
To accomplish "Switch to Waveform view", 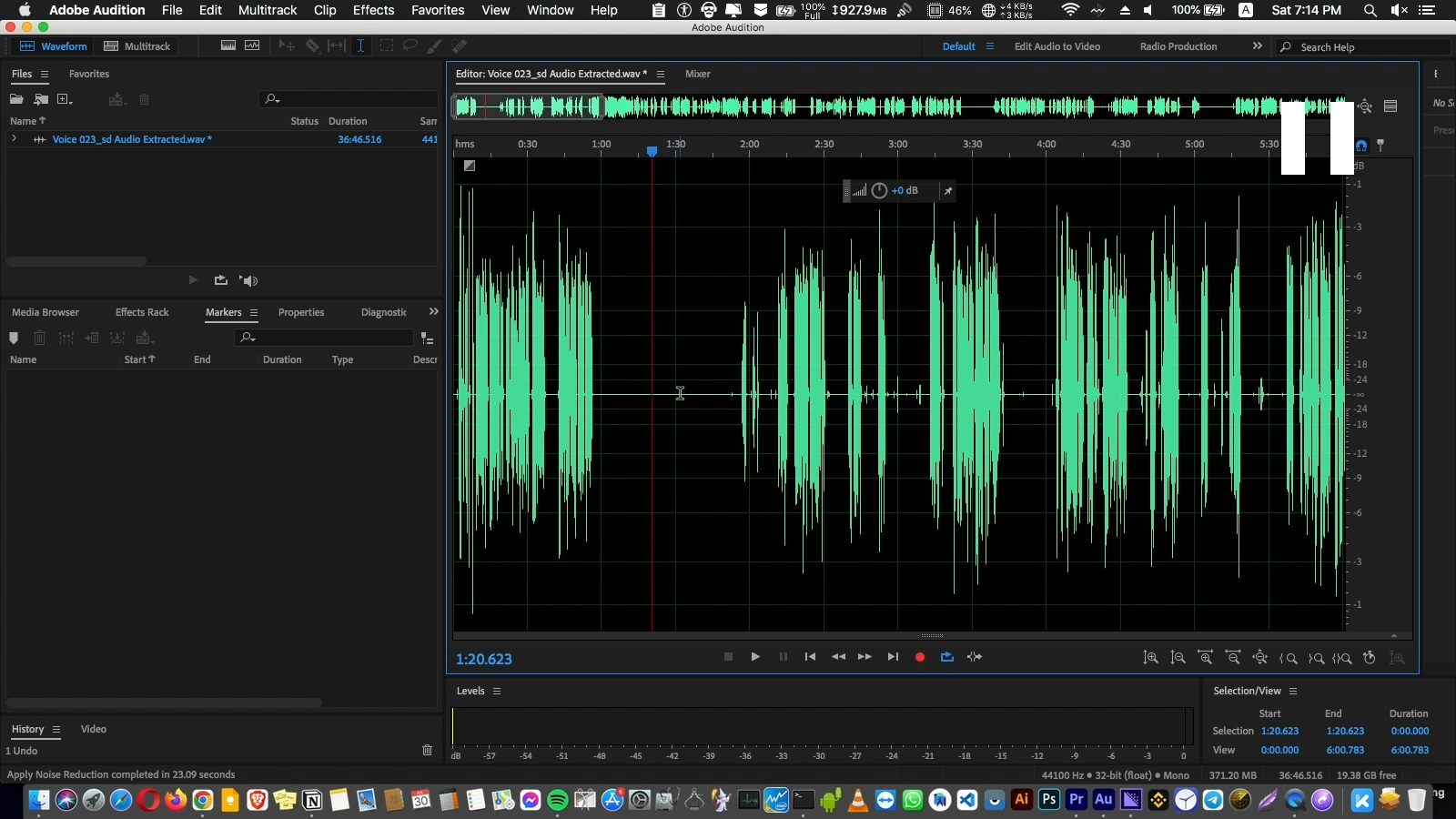I will [54, 46].
